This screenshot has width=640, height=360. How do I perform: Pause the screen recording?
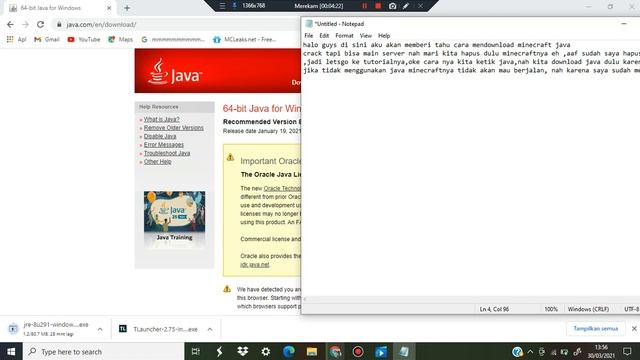[x=364, y=6]
